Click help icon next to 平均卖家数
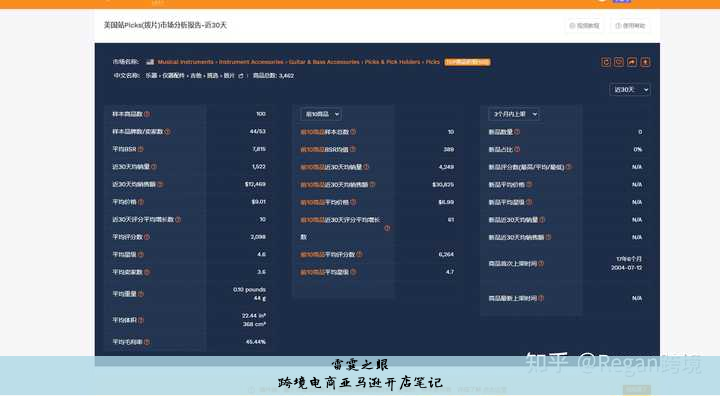720x396 pixels. (147, 272)
